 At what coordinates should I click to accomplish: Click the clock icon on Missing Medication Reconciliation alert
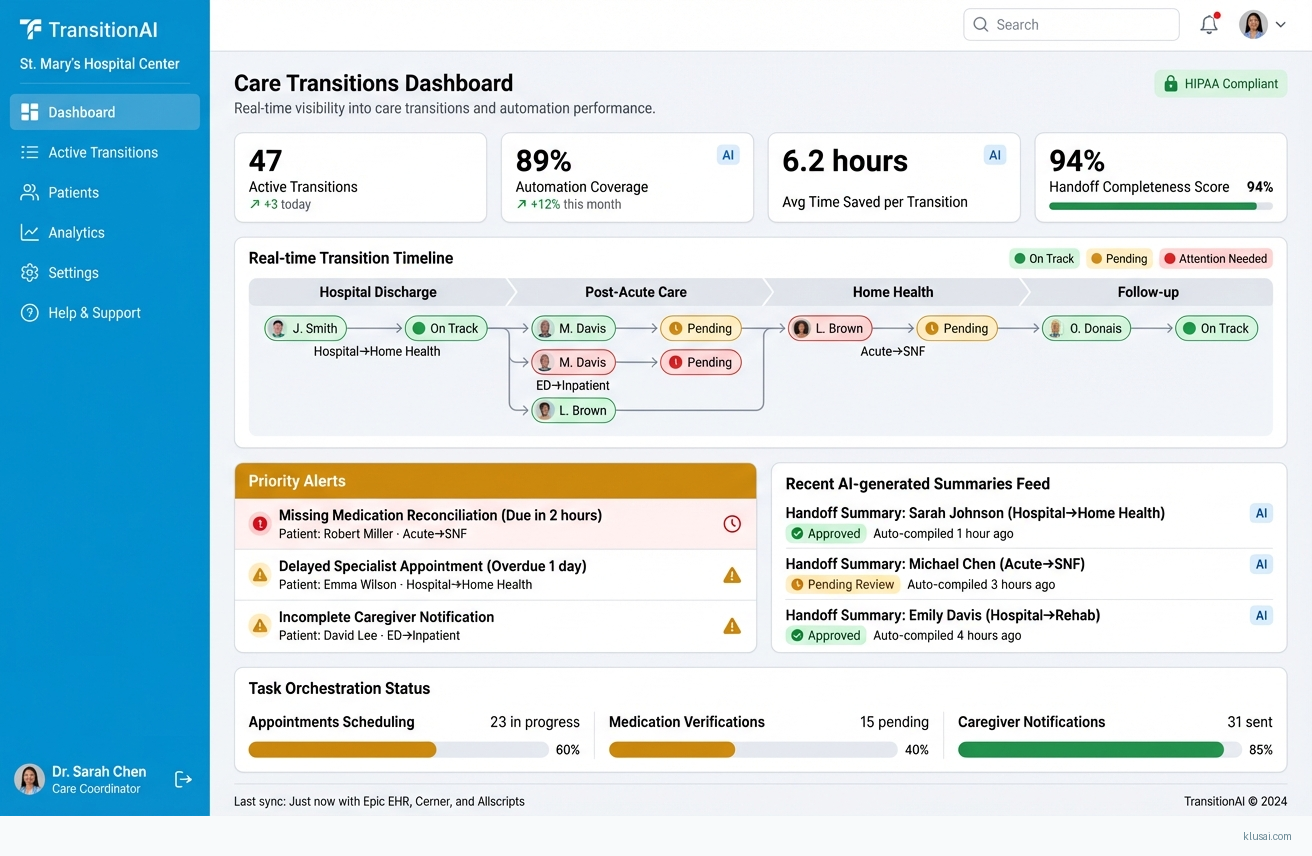(732, 524)
